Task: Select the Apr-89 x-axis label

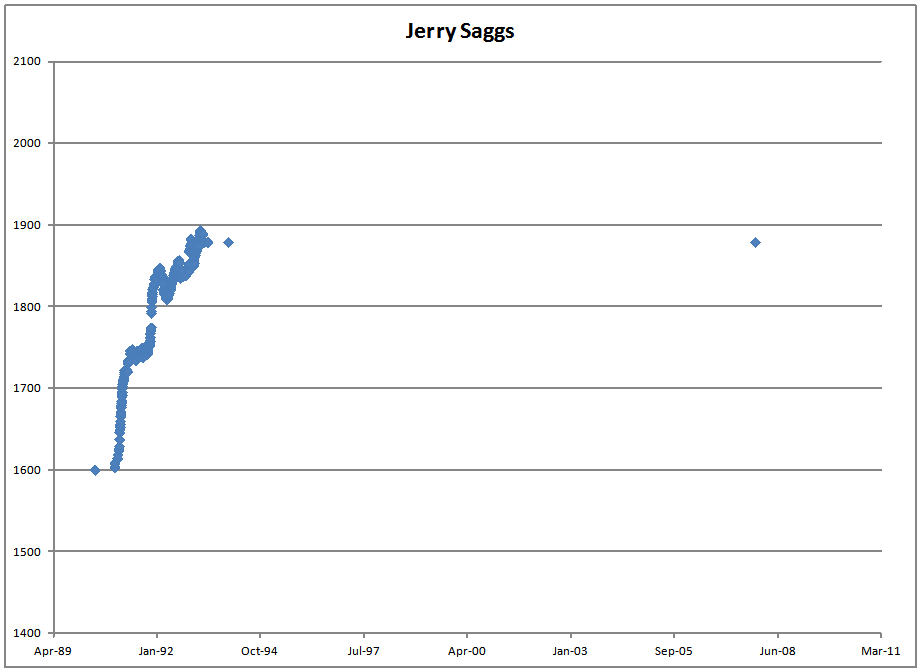Action: (53, 650)
